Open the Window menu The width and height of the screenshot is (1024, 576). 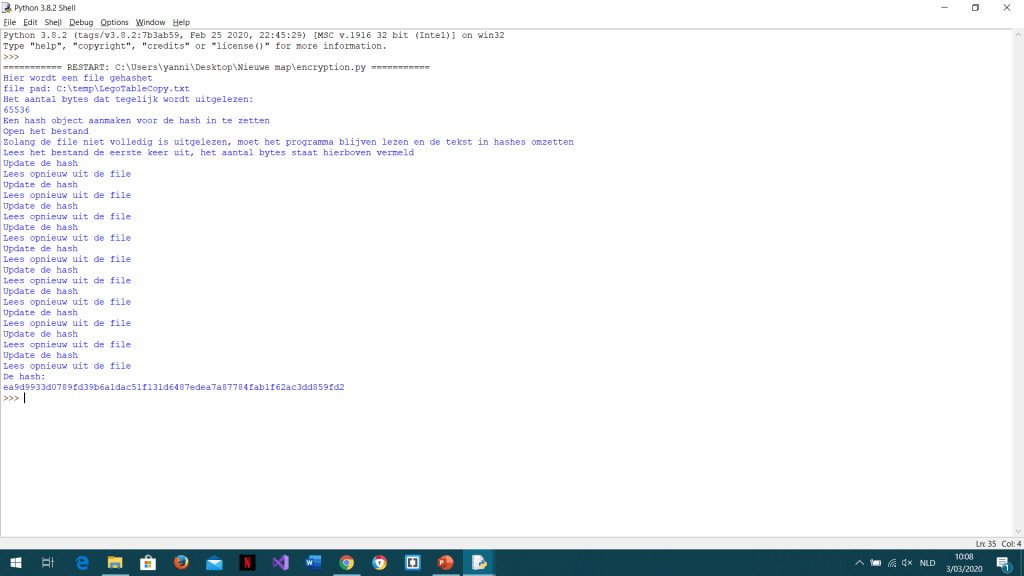point(150,22)
